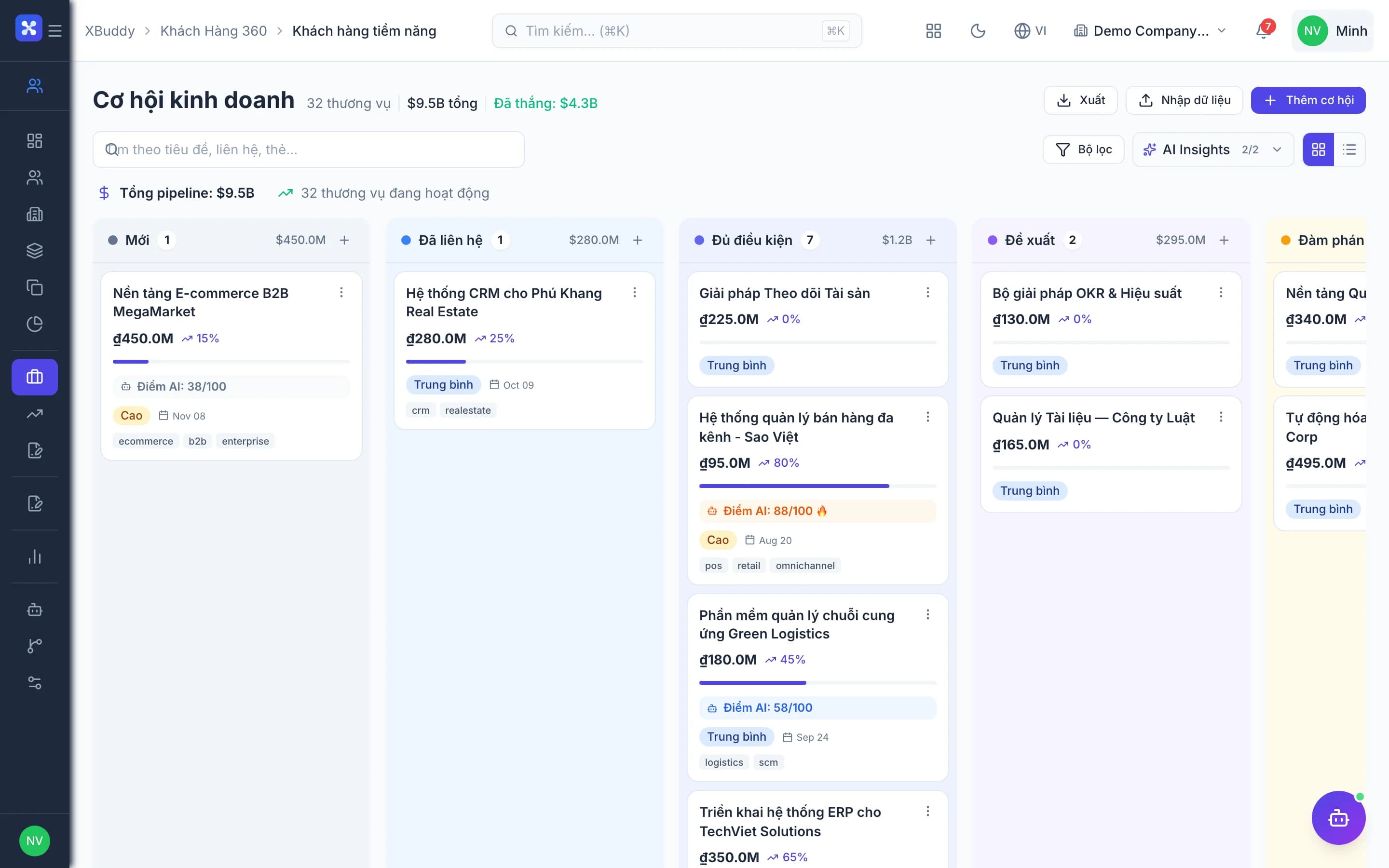Open options for Giải pháp Theo dõi Tài sản
This screenshot has height=868, width=1389.
928,293
